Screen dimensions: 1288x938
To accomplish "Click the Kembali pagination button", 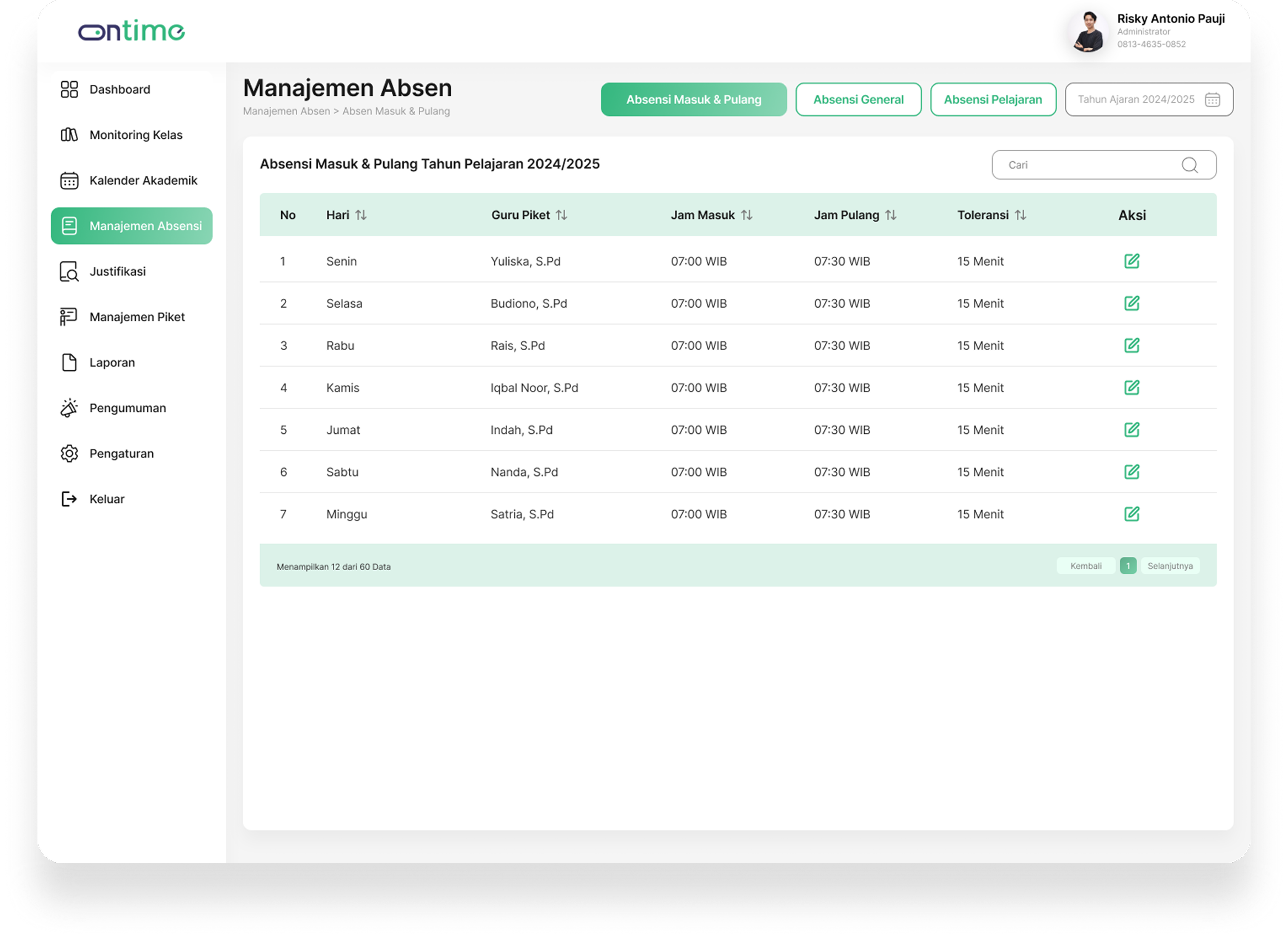I will [1085, 566].
